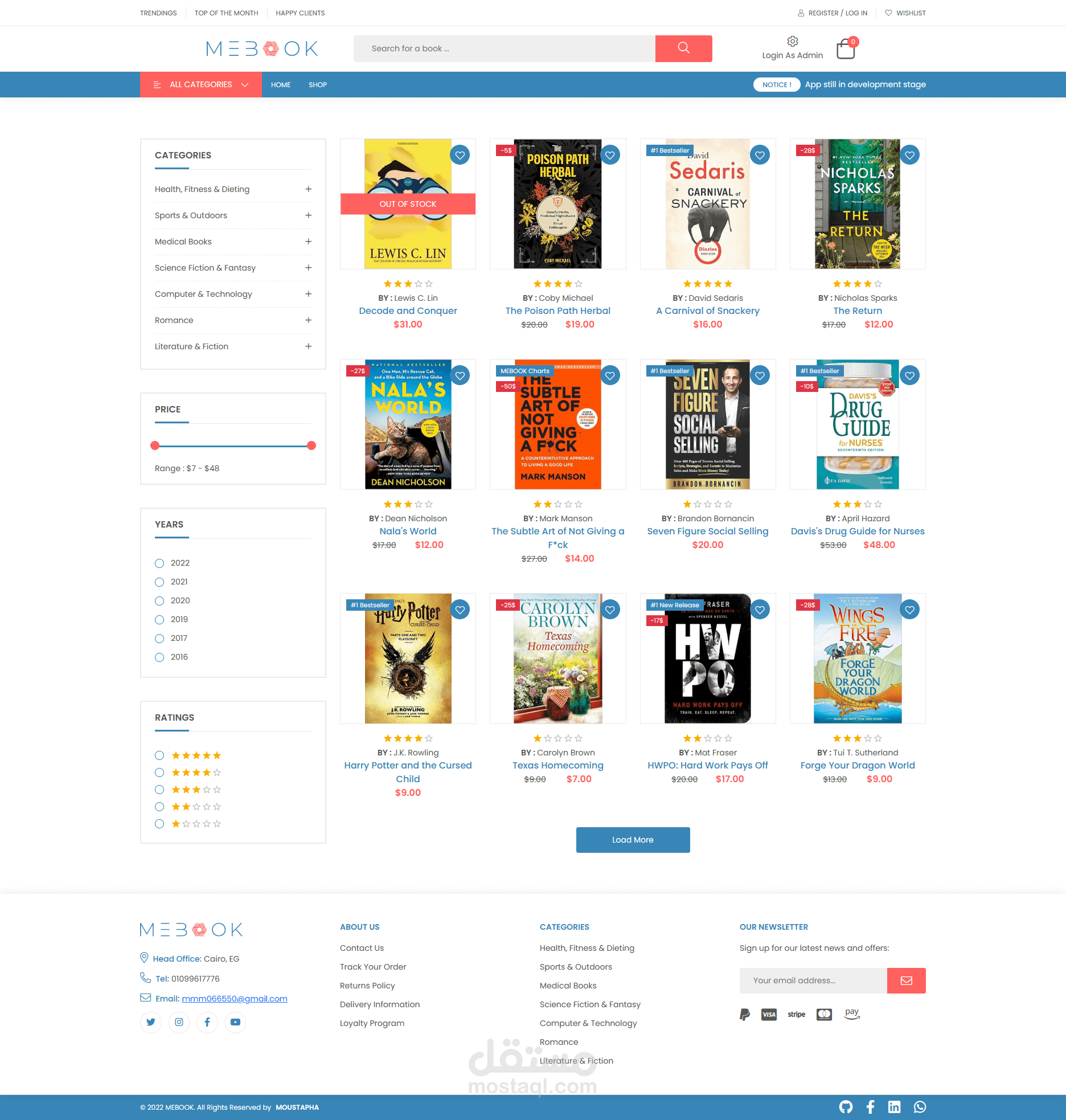Open GitHub icon in bottom bar

846,1107
